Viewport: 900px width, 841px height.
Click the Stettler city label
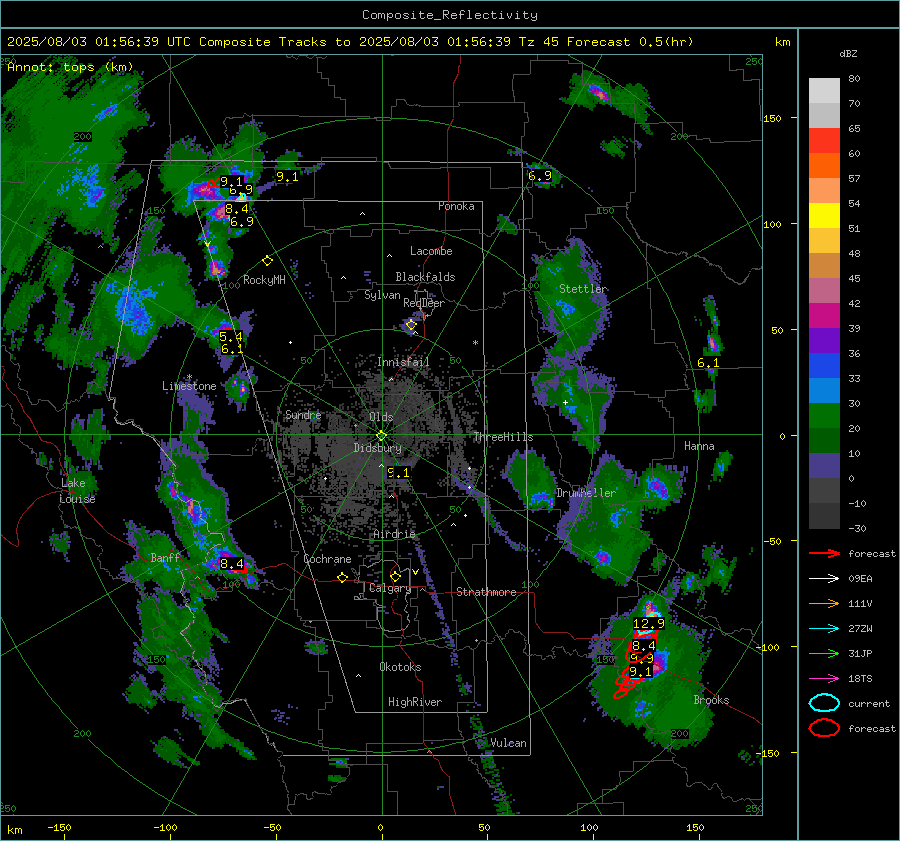[583, 289]
